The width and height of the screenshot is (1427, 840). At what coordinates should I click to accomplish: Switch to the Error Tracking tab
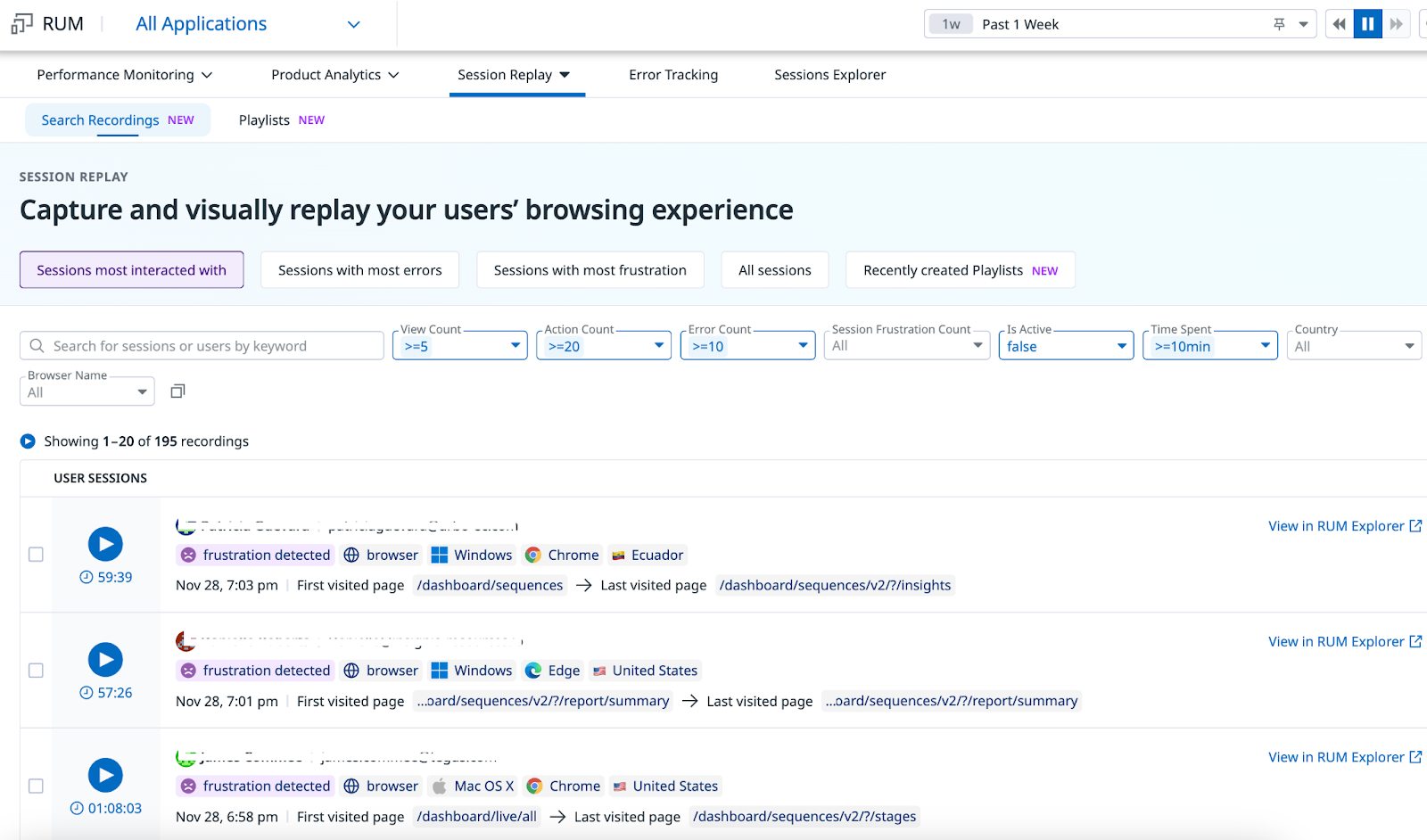[673, 75]
